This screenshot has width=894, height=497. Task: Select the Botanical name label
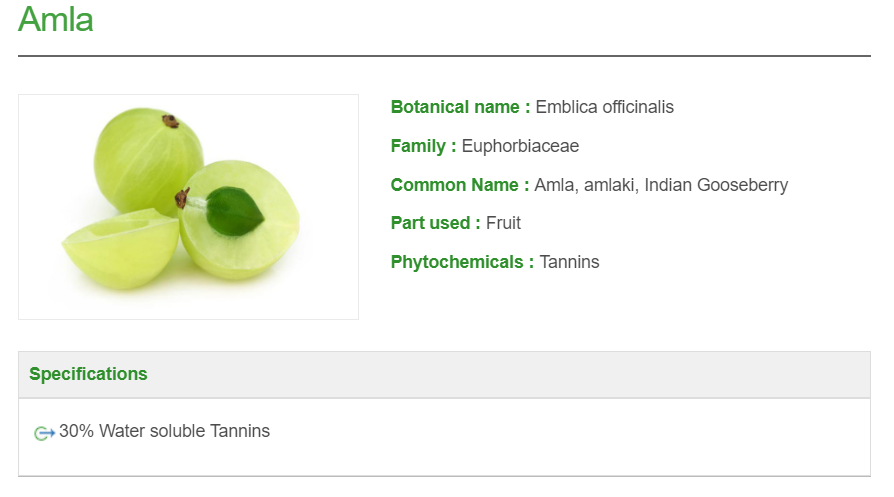460,107
